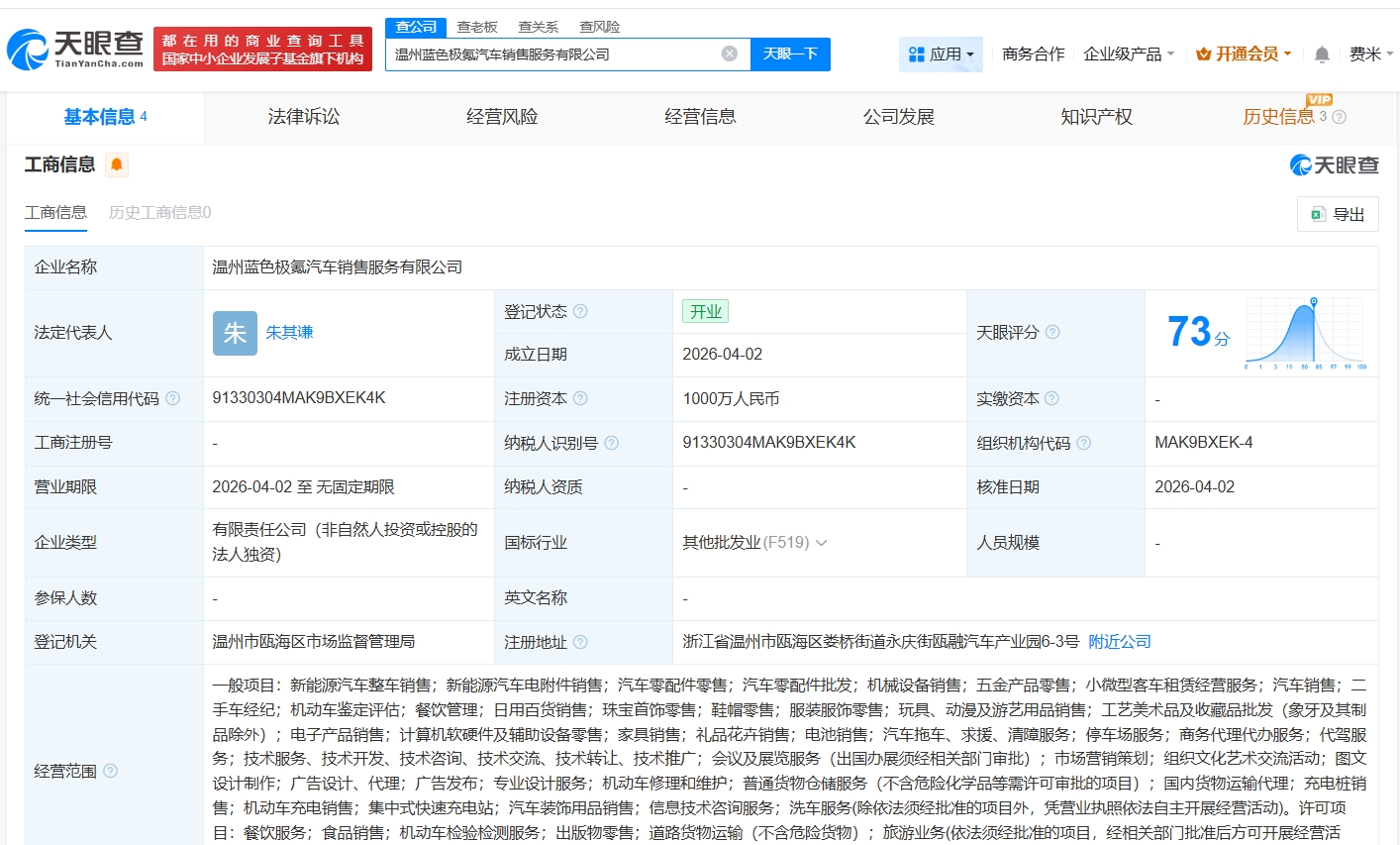Click the 天眼评分 score trend chart

1305,333
